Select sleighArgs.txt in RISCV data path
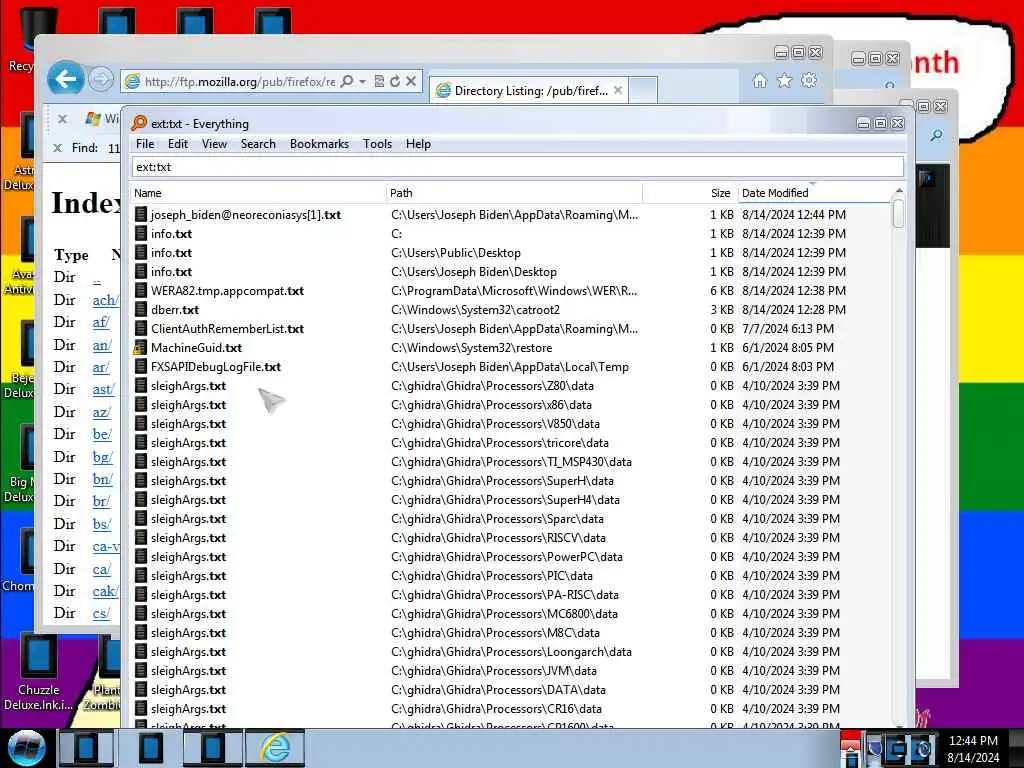 [188, 537]
